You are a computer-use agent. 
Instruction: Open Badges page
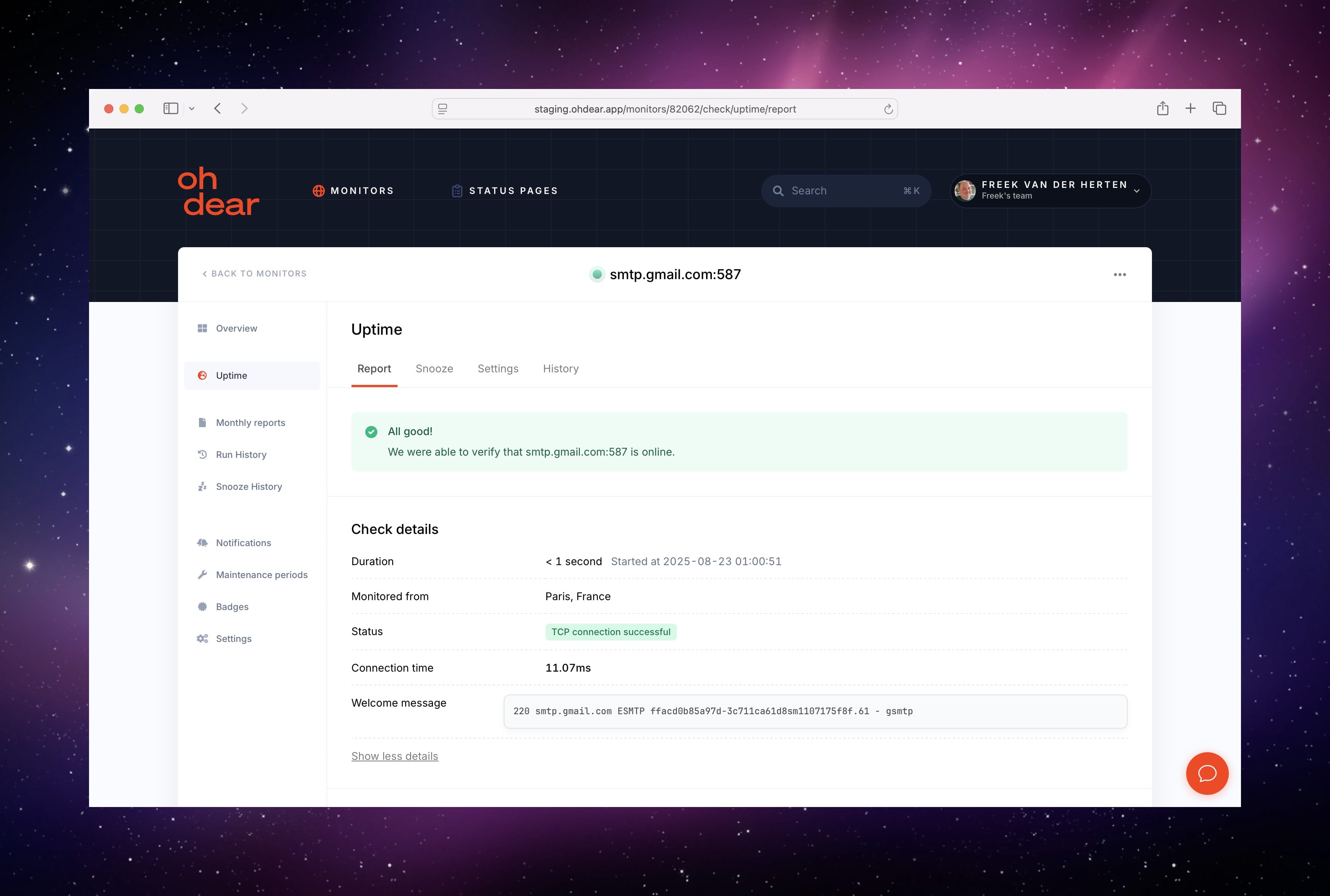click(x=252, y=606)
